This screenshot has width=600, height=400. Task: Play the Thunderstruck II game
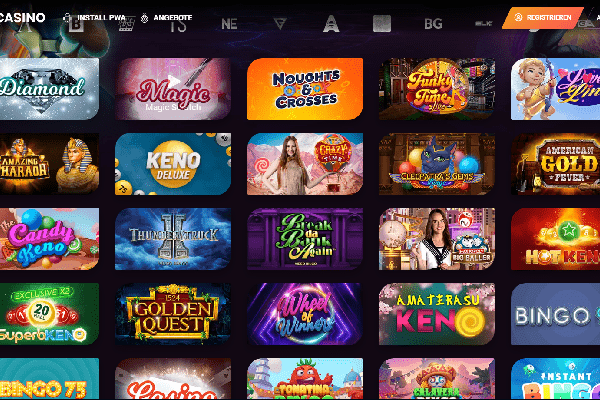pos(173,239)
